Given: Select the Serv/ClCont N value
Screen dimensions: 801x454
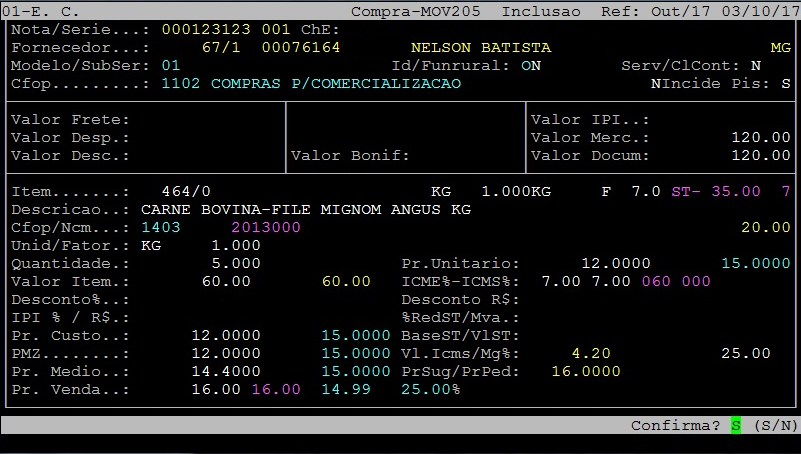Looking at the screenshot, I should [x=756, y=66].
